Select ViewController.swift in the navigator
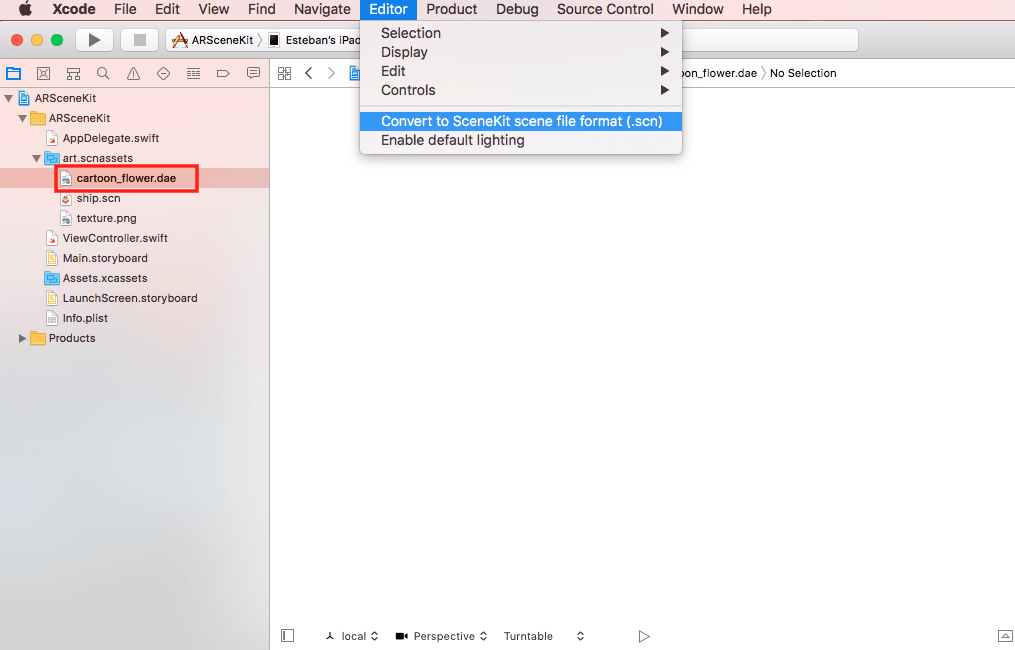 (x=115, y=238)
